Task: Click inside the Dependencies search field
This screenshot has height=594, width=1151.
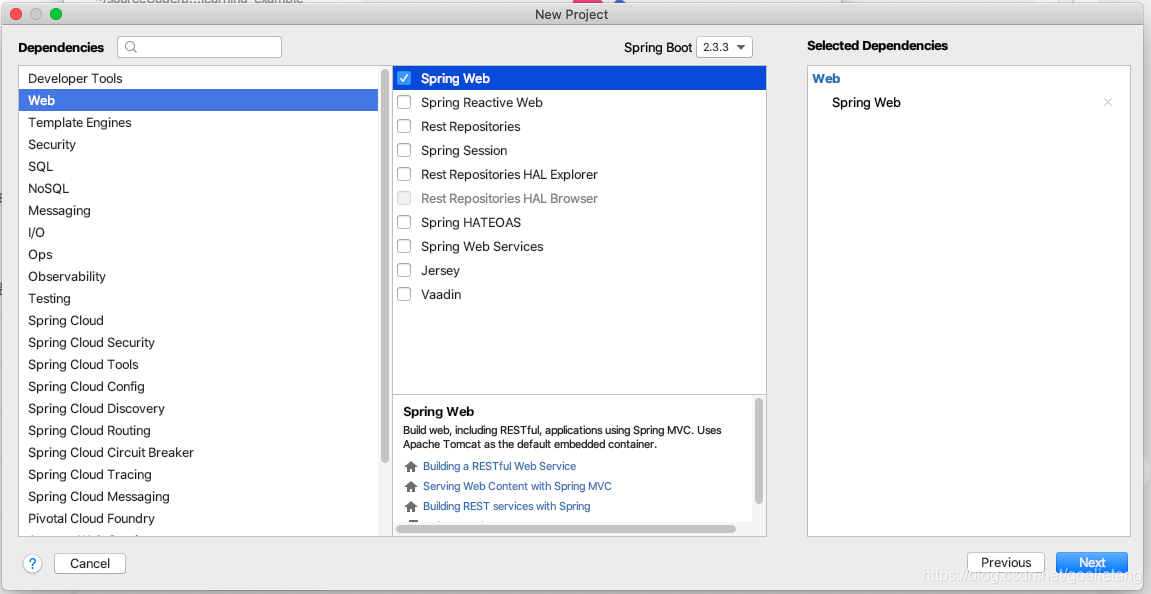Action: coord(200,46)
